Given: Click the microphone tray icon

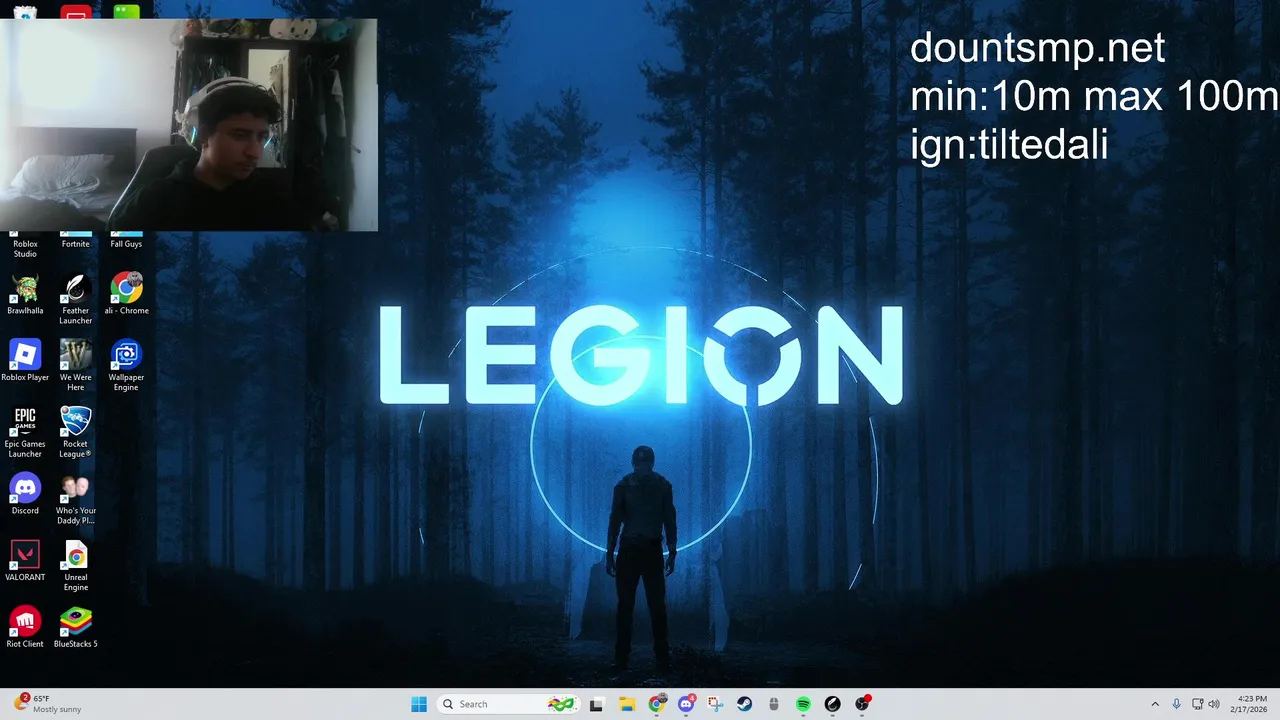Looking at the screenshot, I should 1177,704.
